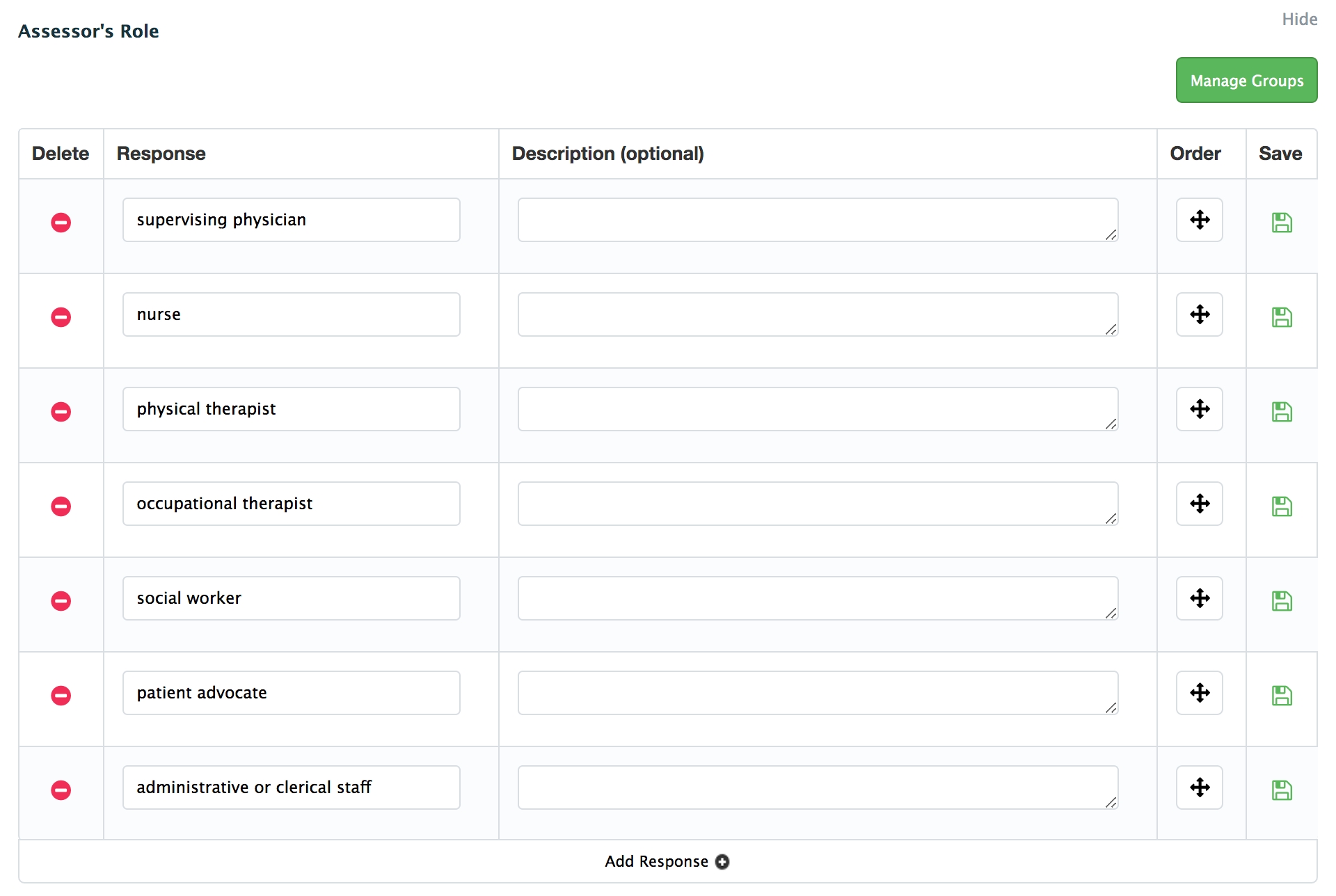Click description box for nurse row
The height and width of the screenshot is (896, 1336).
818,314
